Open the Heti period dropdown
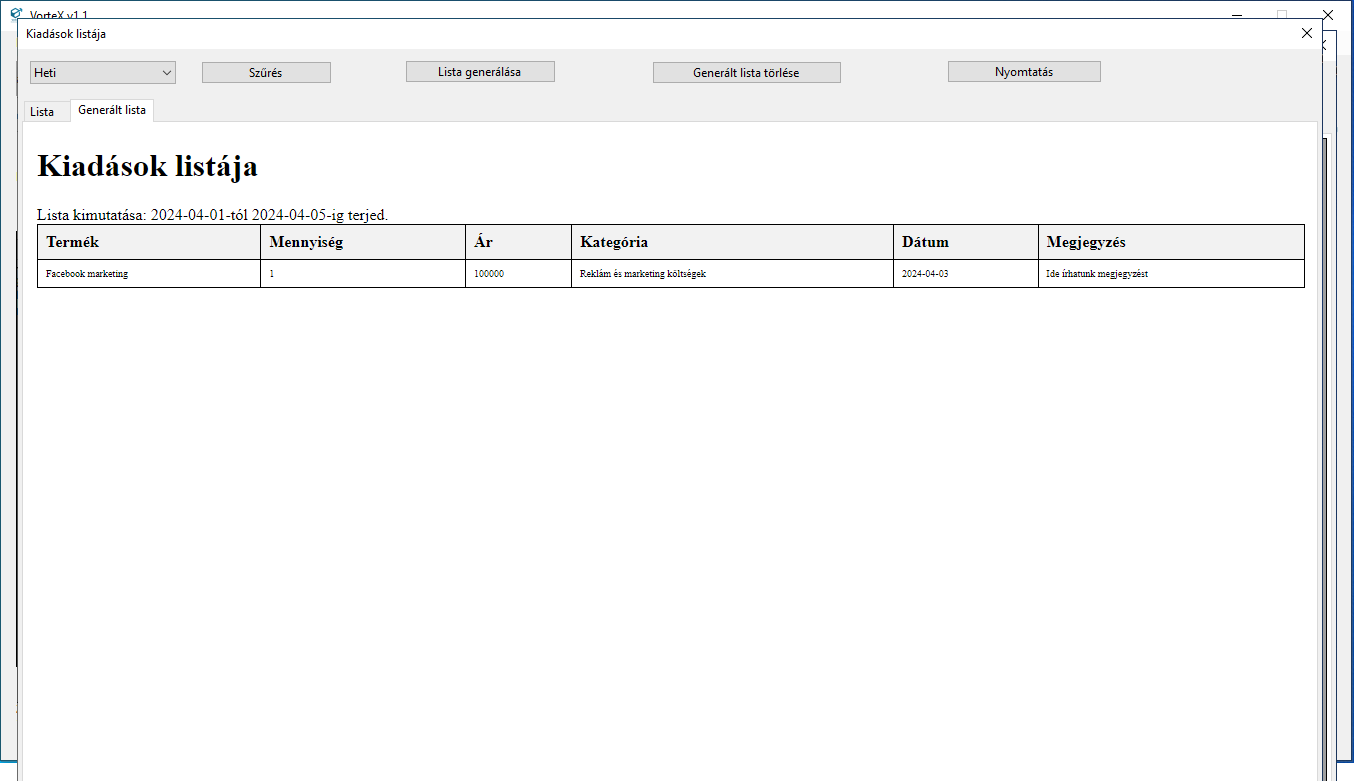This screenshot has height=781, width=1354. pyautogui.click(x=103, y=73)
